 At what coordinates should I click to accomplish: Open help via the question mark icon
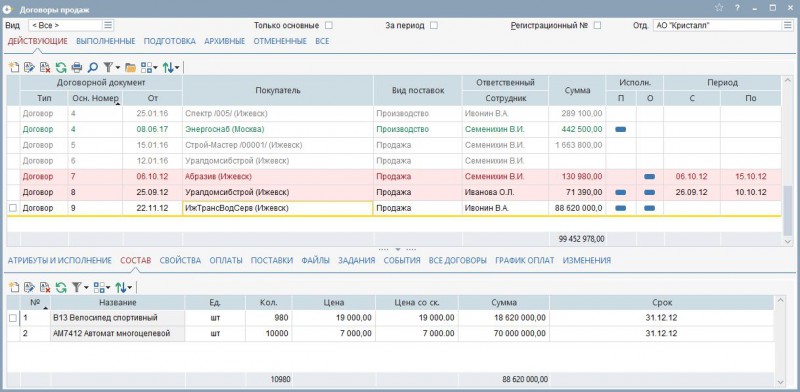[737, 8]
